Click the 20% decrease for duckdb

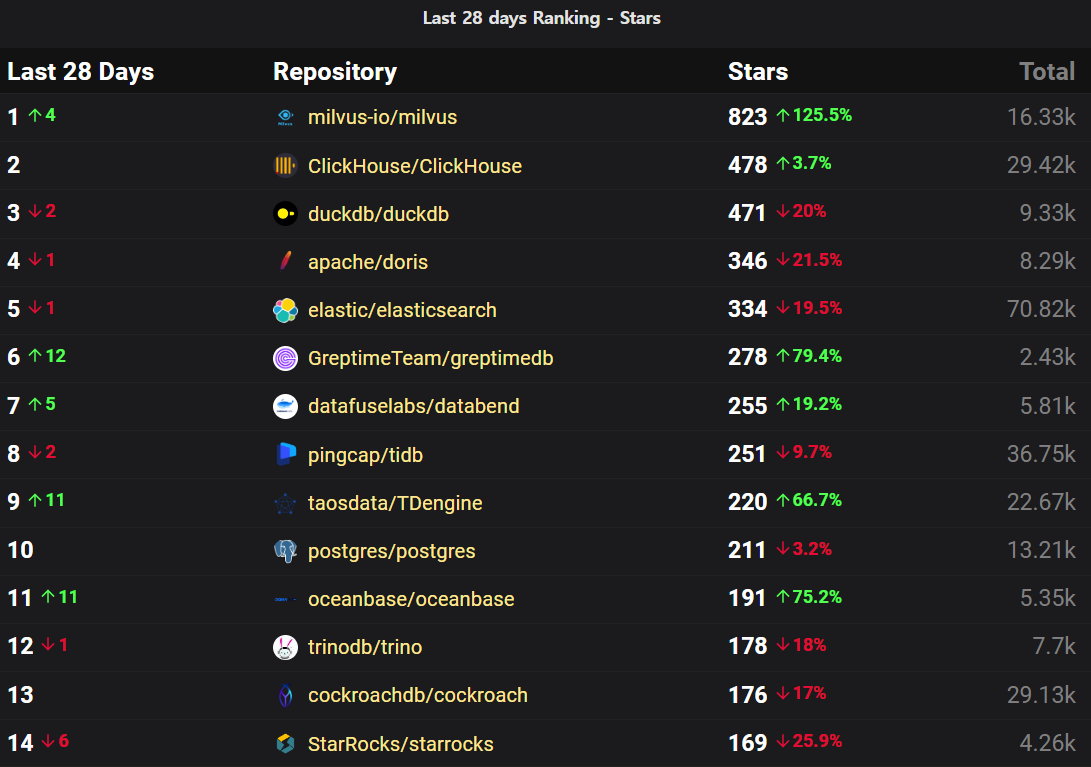pos(801,211)
